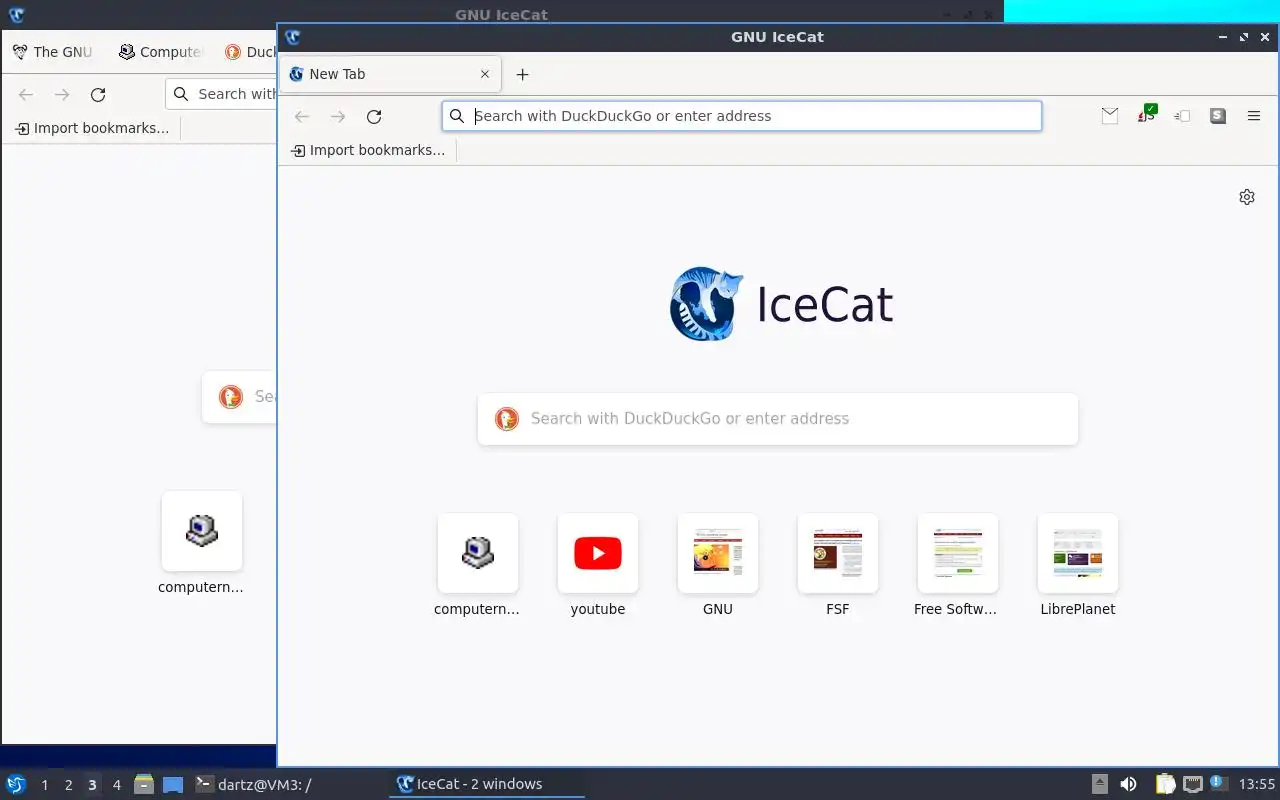The height and width of the screenshot is (800, 1280).
Task: Switch to The GNU tab in back window
Action: click(52, 52)
